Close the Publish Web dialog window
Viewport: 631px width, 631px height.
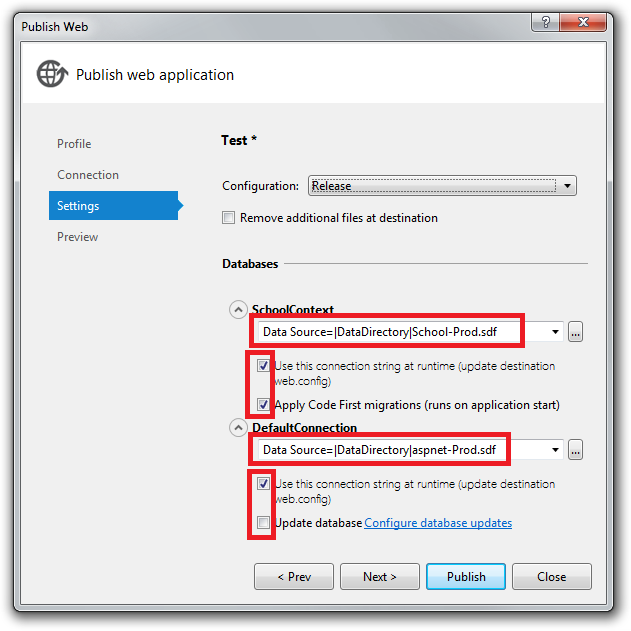point(583,22)
